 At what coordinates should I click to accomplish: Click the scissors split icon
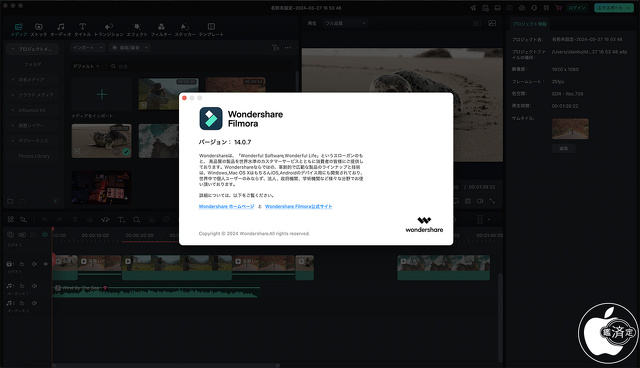(x=90, y=219)
